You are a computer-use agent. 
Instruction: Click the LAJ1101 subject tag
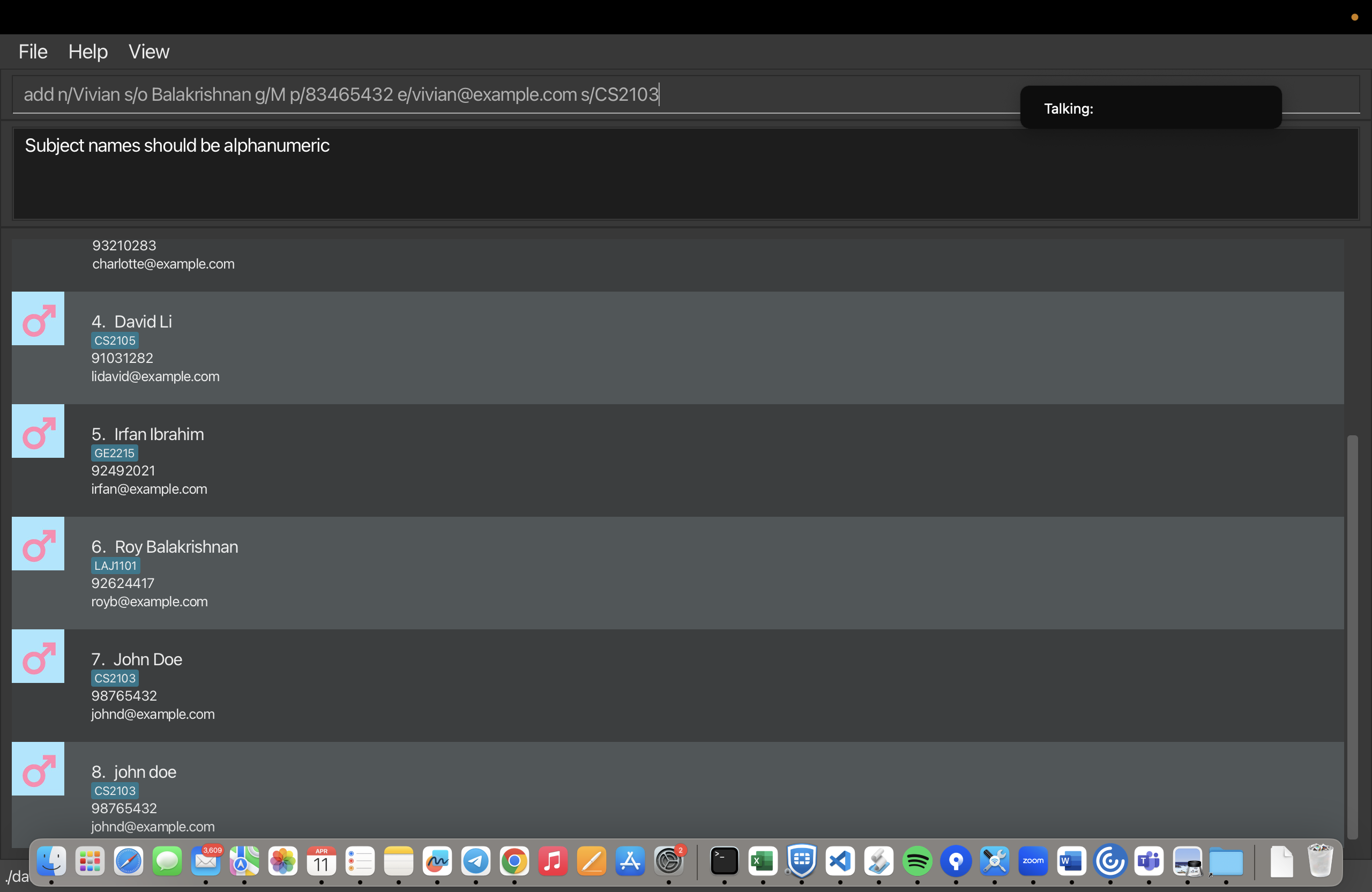(115, 565)
